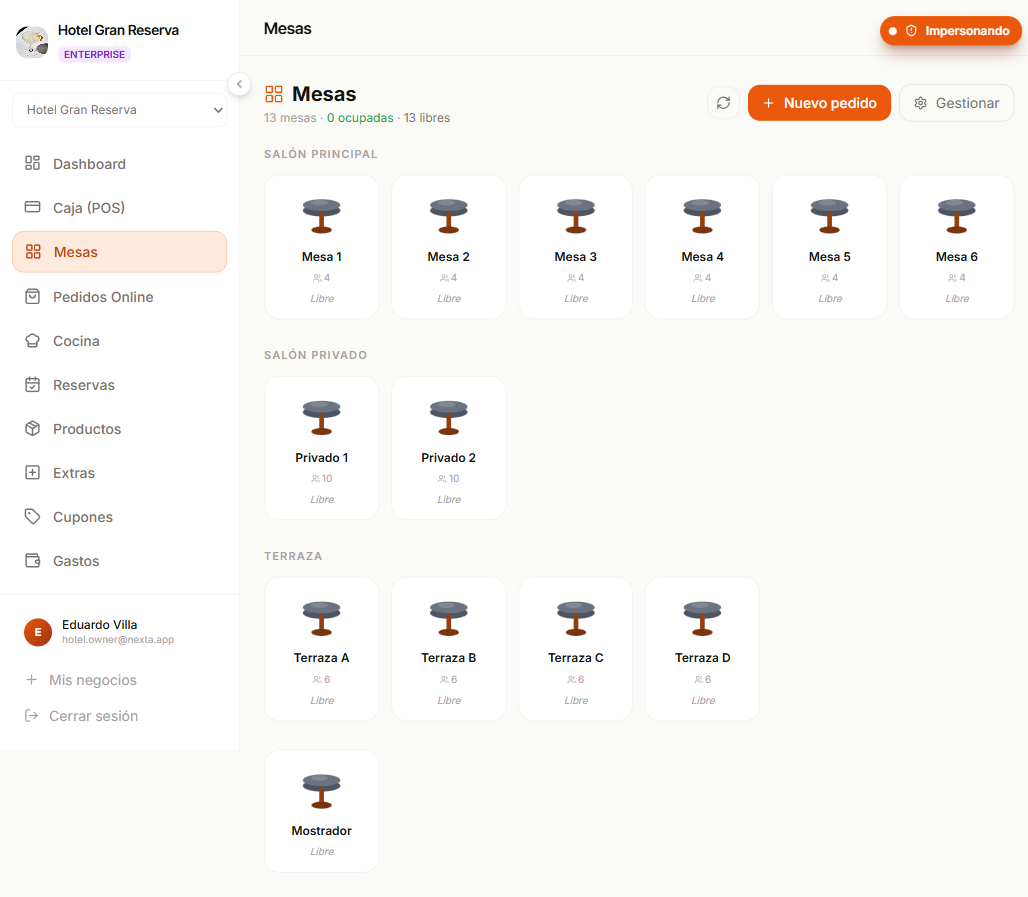Click the Hotel Gran Reserva logo avatar

(31, 42)
